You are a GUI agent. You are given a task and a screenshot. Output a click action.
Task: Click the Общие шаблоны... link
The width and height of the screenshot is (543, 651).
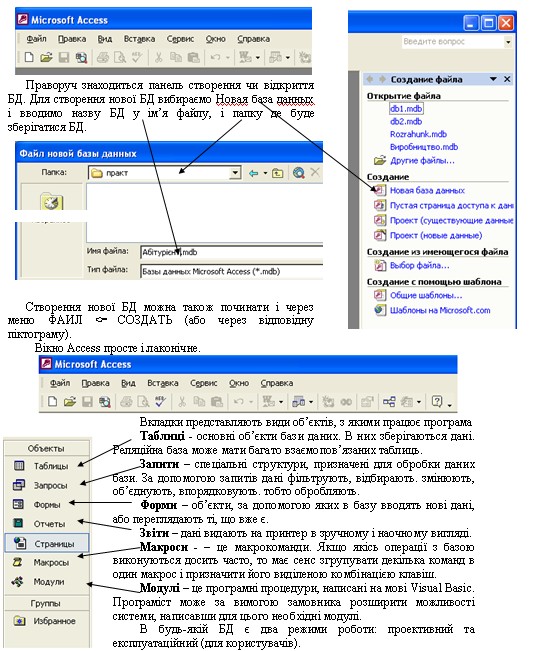tap(426, 295)
